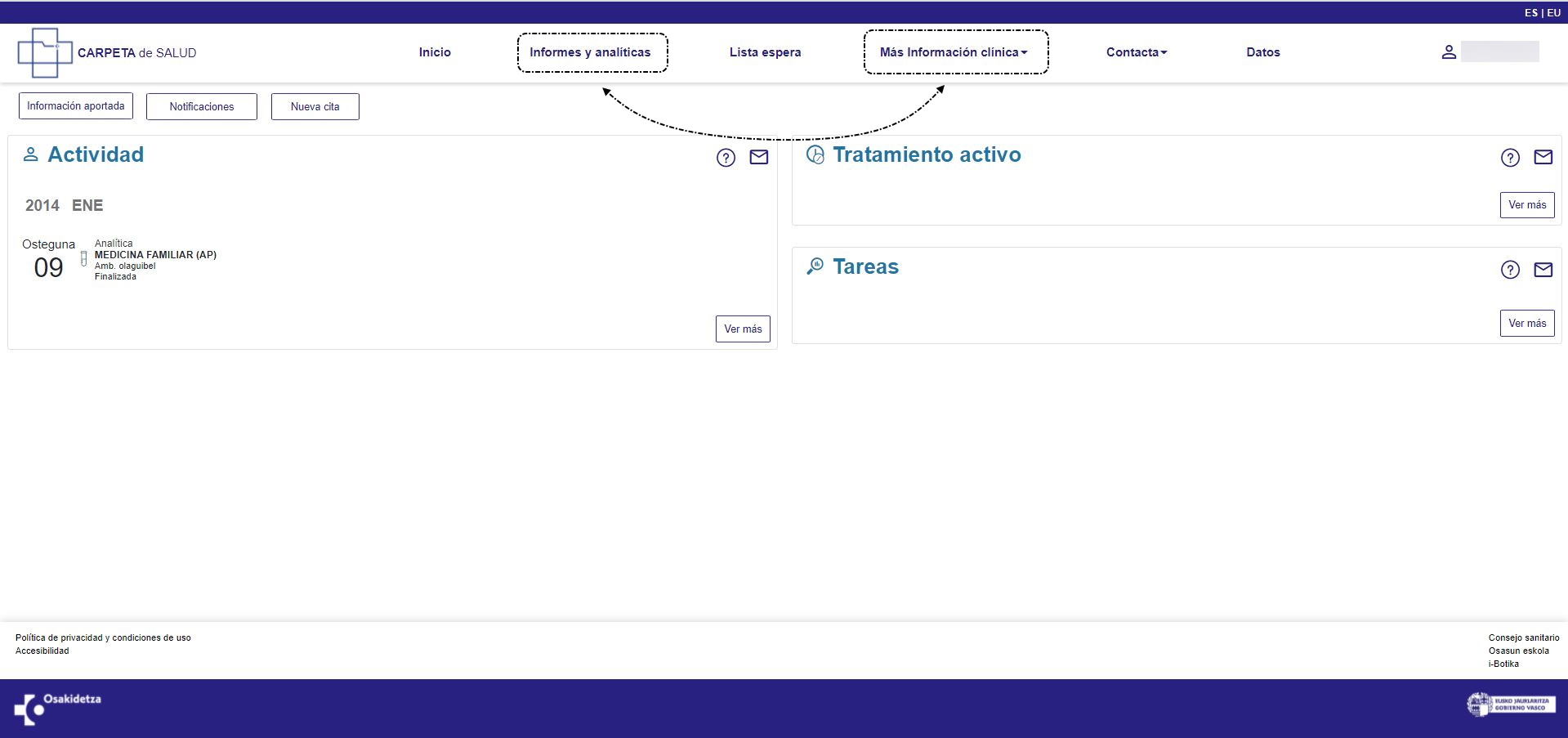1568x738 pixels.
Task: Click the Tareas magnifier icon
Action: click(815, 266)
